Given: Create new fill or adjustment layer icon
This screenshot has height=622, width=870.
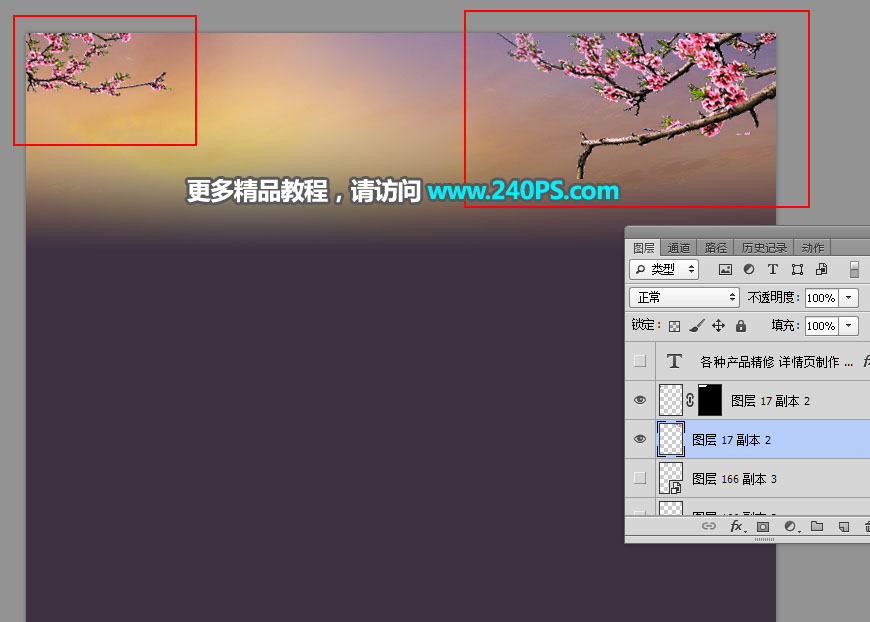Looking at the screenshot, I should pyautogui.click(x=791, y=526).
